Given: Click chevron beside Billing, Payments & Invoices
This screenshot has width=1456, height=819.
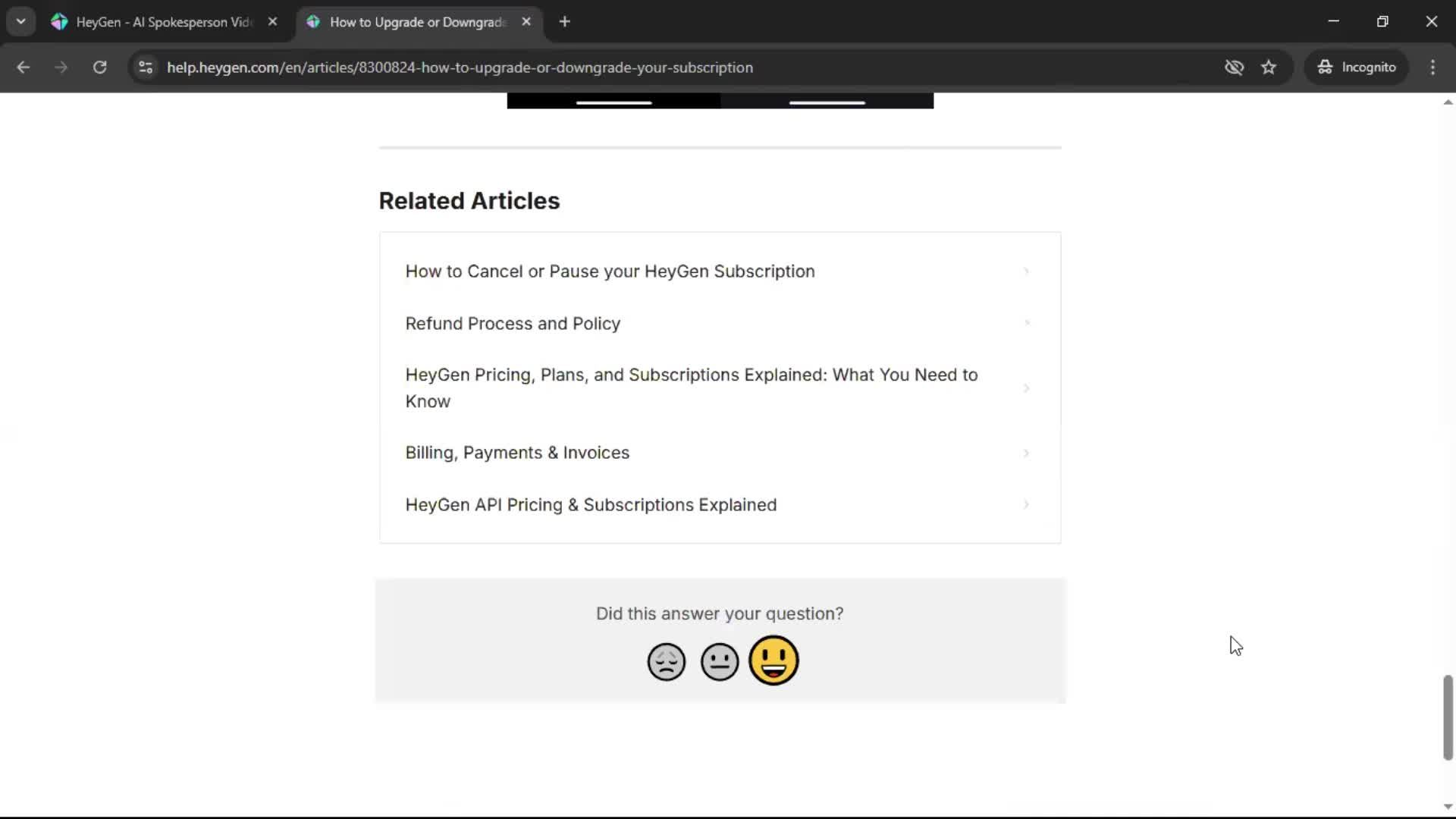Looking at the screenshot, I should pyautogui.click(x=1026, y=453).
